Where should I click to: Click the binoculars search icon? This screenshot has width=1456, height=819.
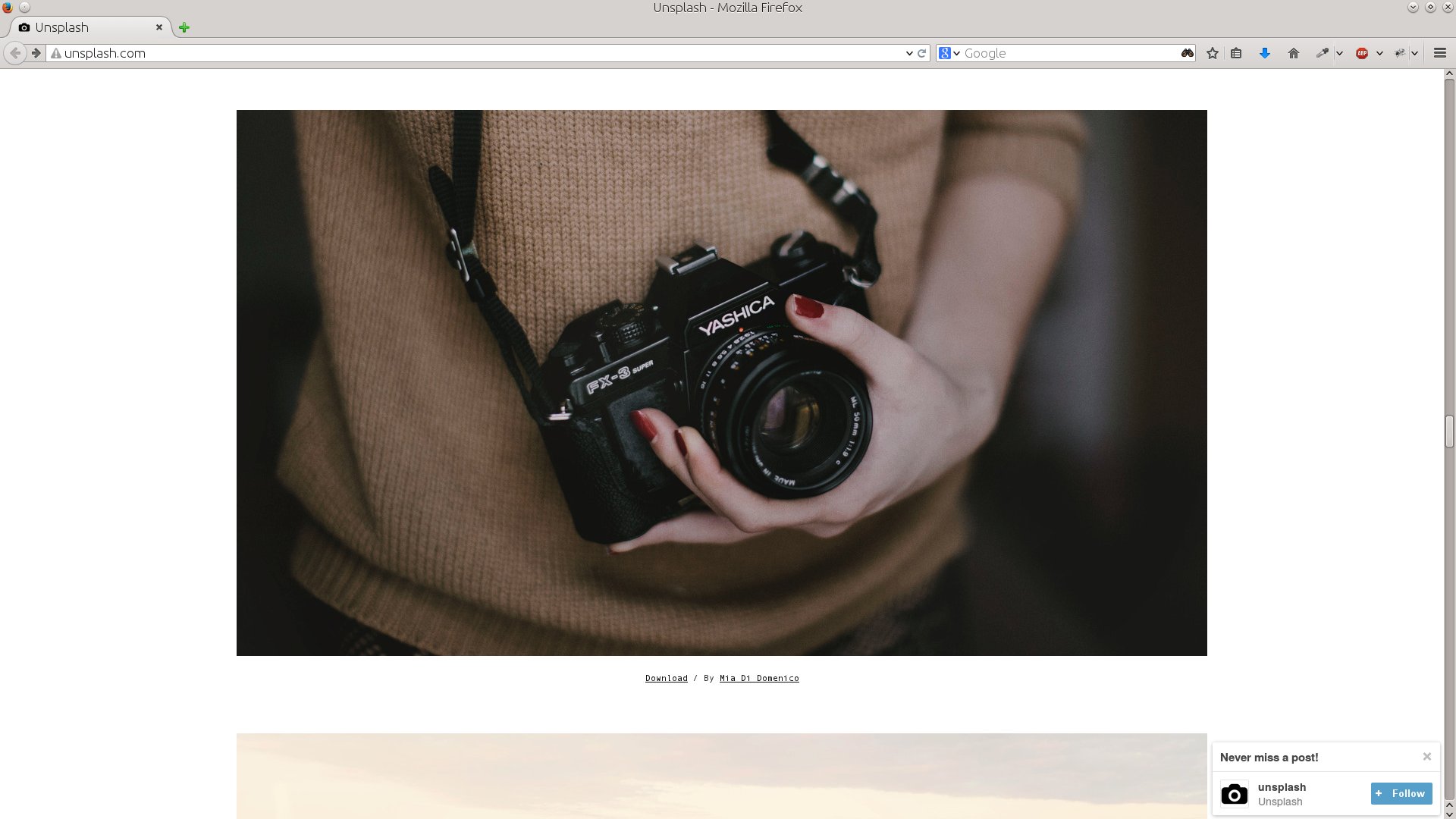click(1188, 53)
